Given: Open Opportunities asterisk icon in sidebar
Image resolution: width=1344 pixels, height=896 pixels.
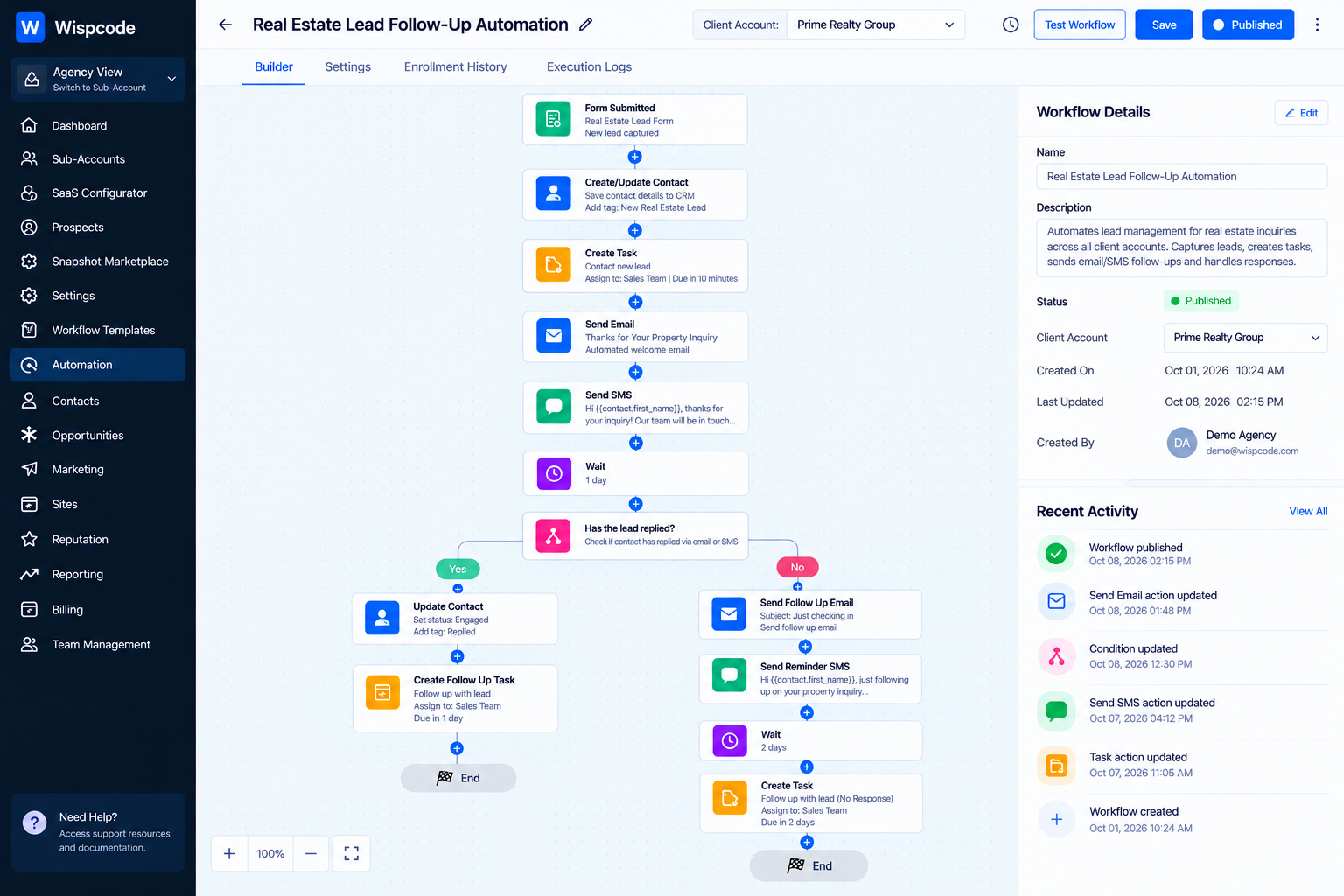Looking at the screenshot, I should coord(29,435).
